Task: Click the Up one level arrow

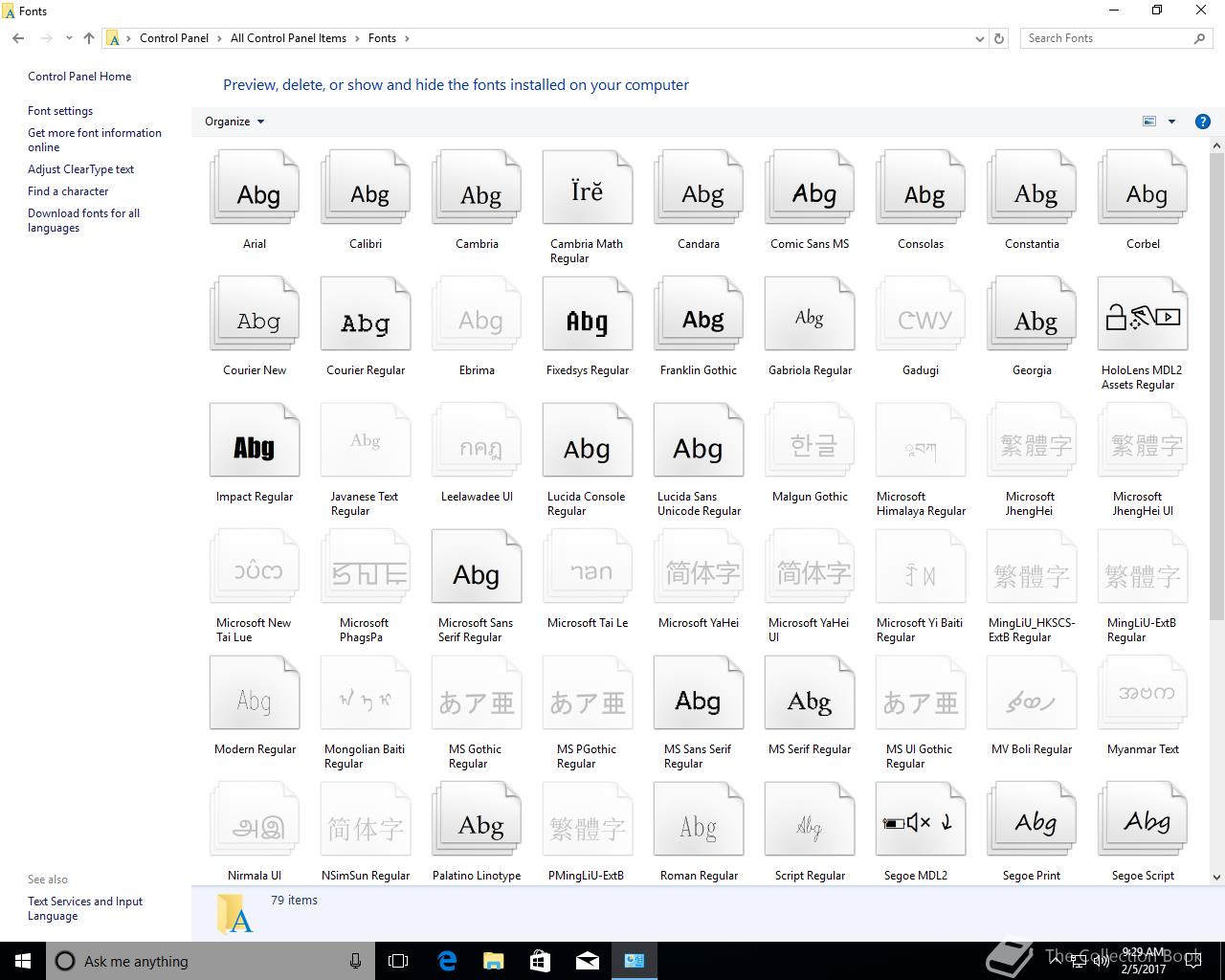Action: coord(89,38)
